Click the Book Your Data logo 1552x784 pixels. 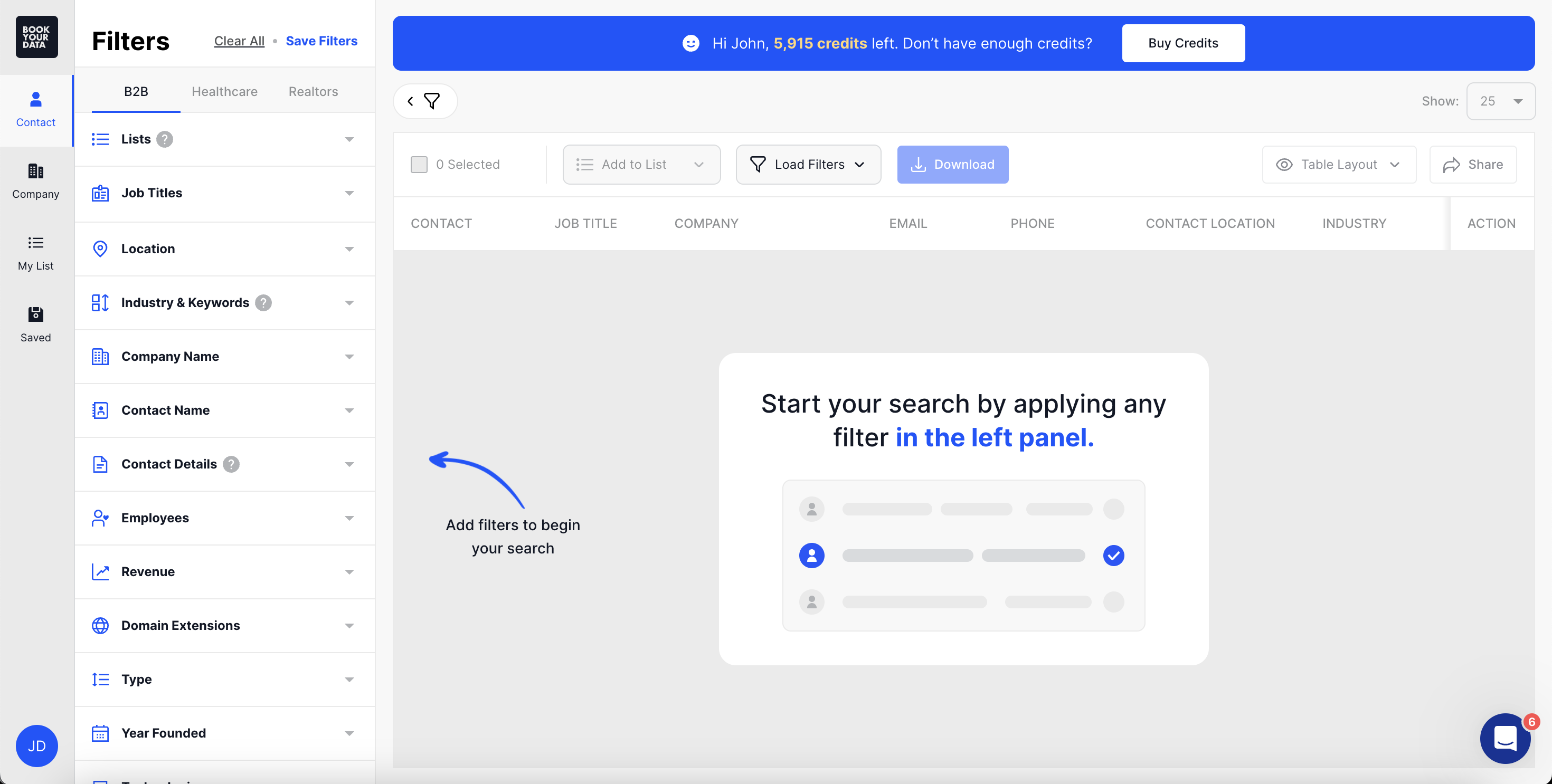[36, 37]
